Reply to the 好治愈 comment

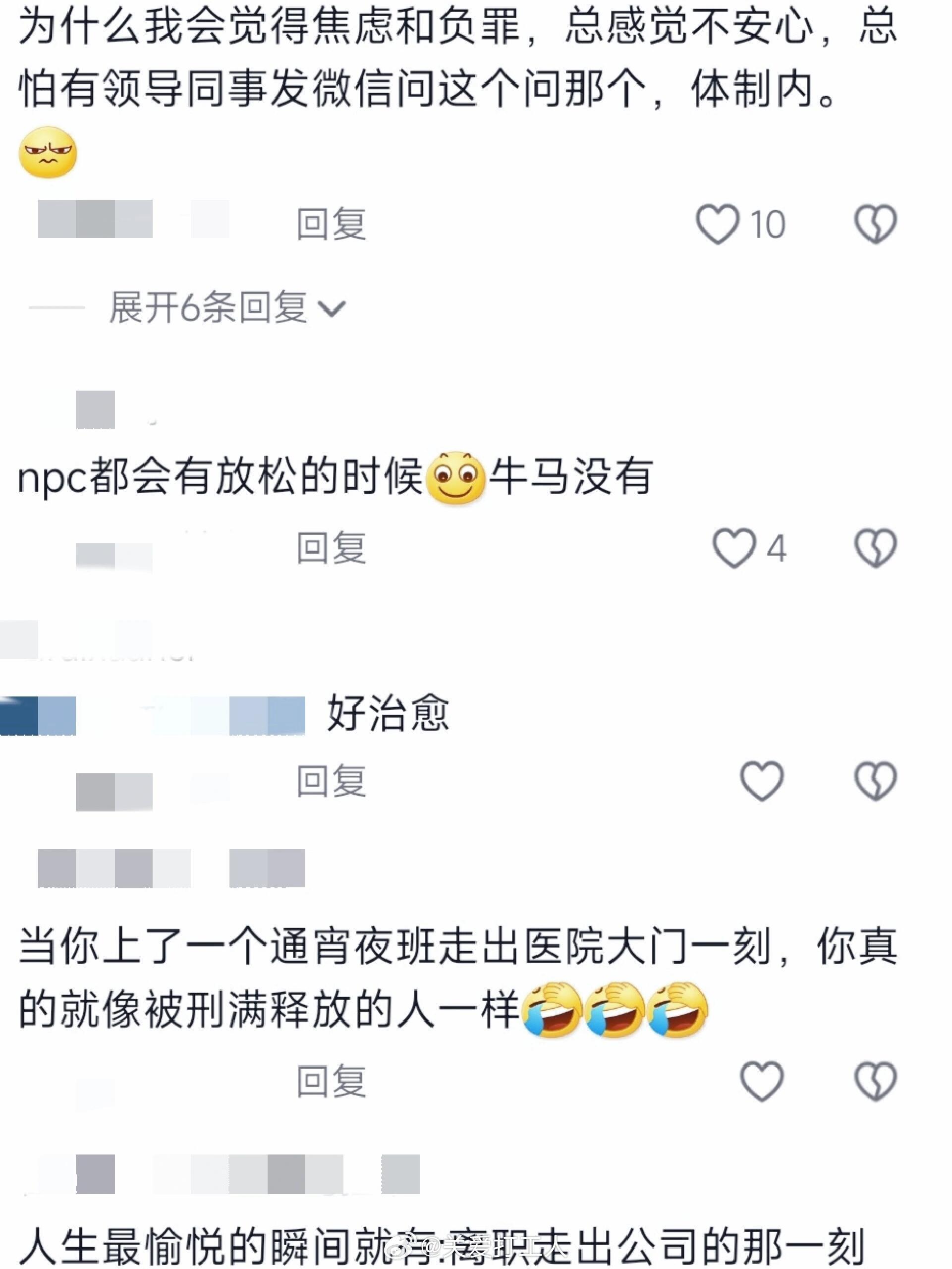point(331,781)
